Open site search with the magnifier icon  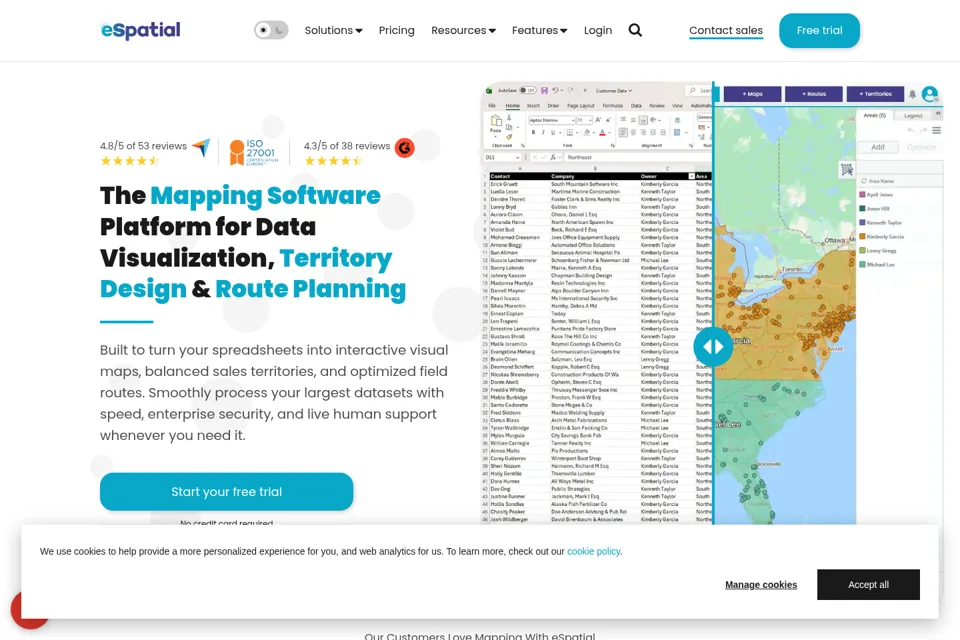pyautogui.click(x=635, y=30)
